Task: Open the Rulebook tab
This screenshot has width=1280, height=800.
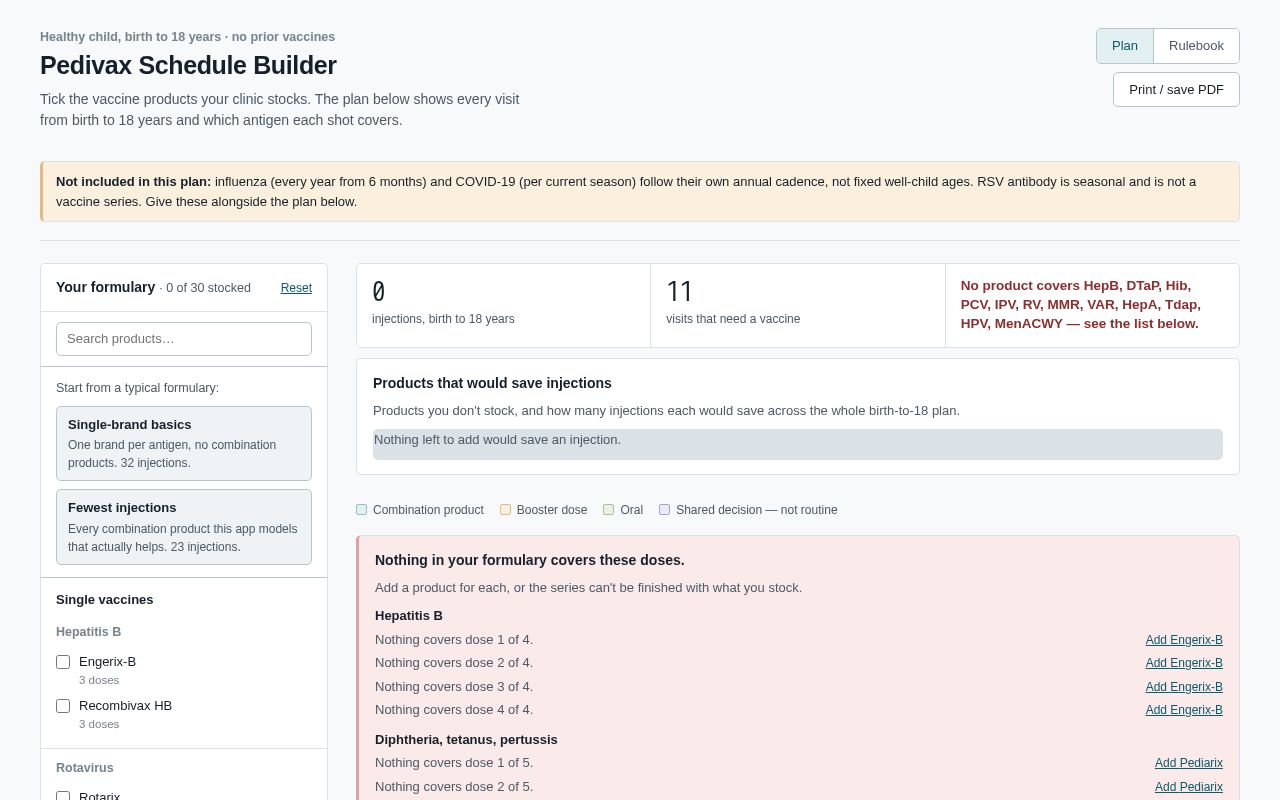Action: click(1196, 46)
